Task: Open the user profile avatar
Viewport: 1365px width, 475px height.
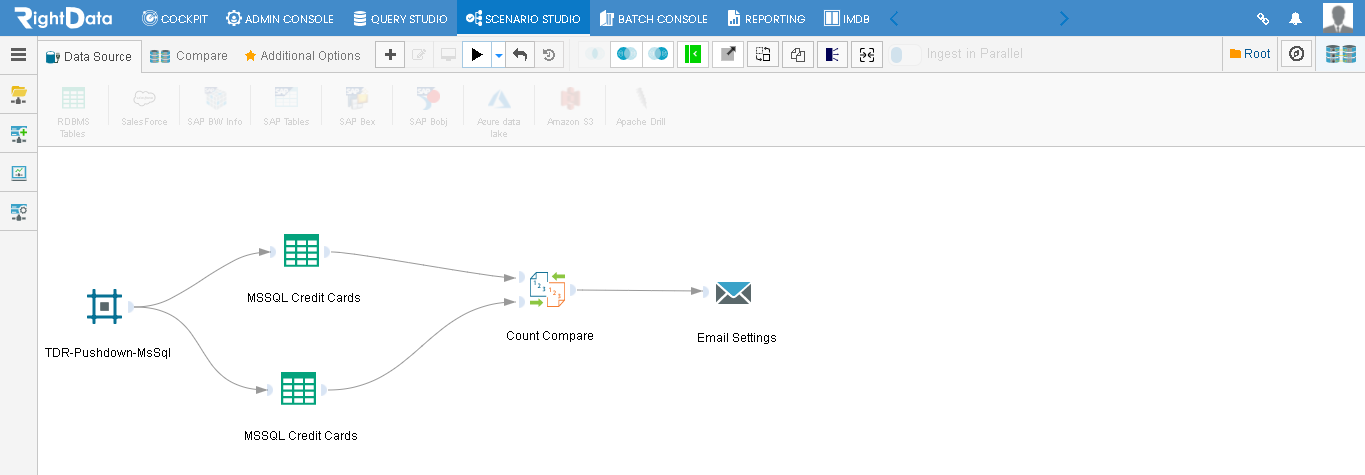Action: pyautogui.click(x=1338, y=18)
